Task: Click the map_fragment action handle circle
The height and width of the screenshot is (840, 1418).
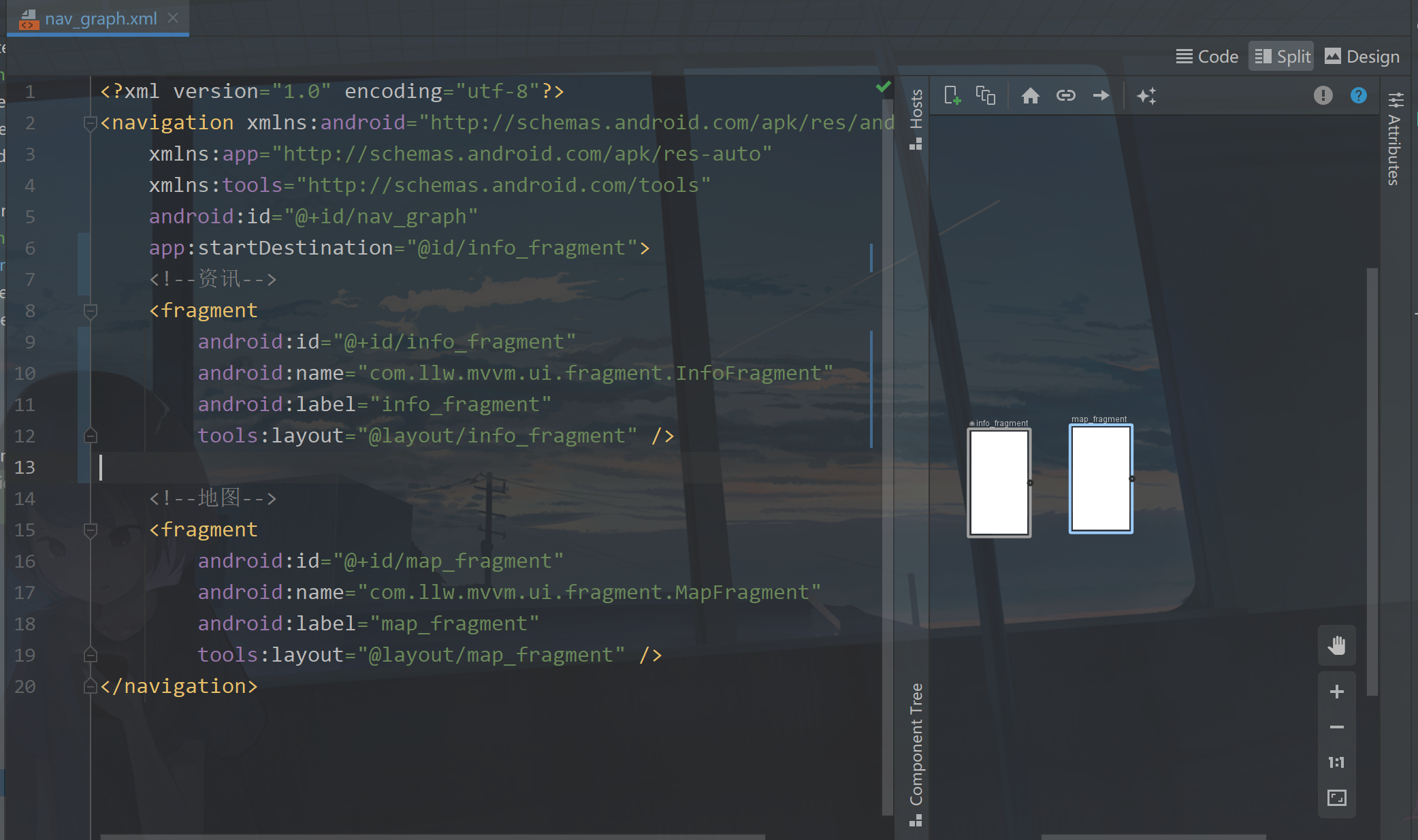Action: (1131, 479)
